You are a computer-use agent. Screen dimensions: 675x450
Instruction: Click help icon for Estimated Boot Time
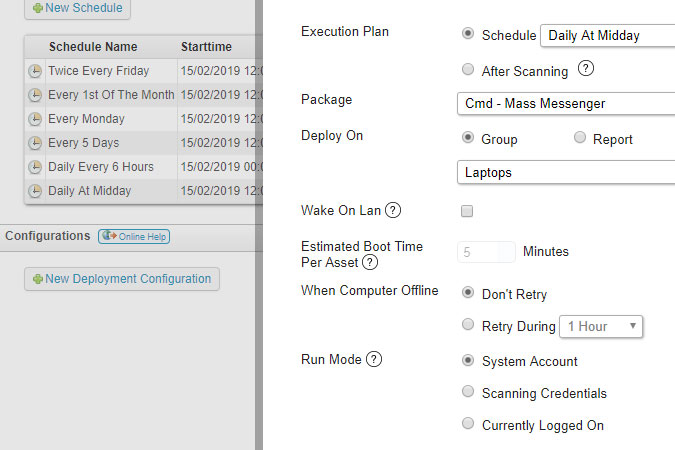pos(370,262)
